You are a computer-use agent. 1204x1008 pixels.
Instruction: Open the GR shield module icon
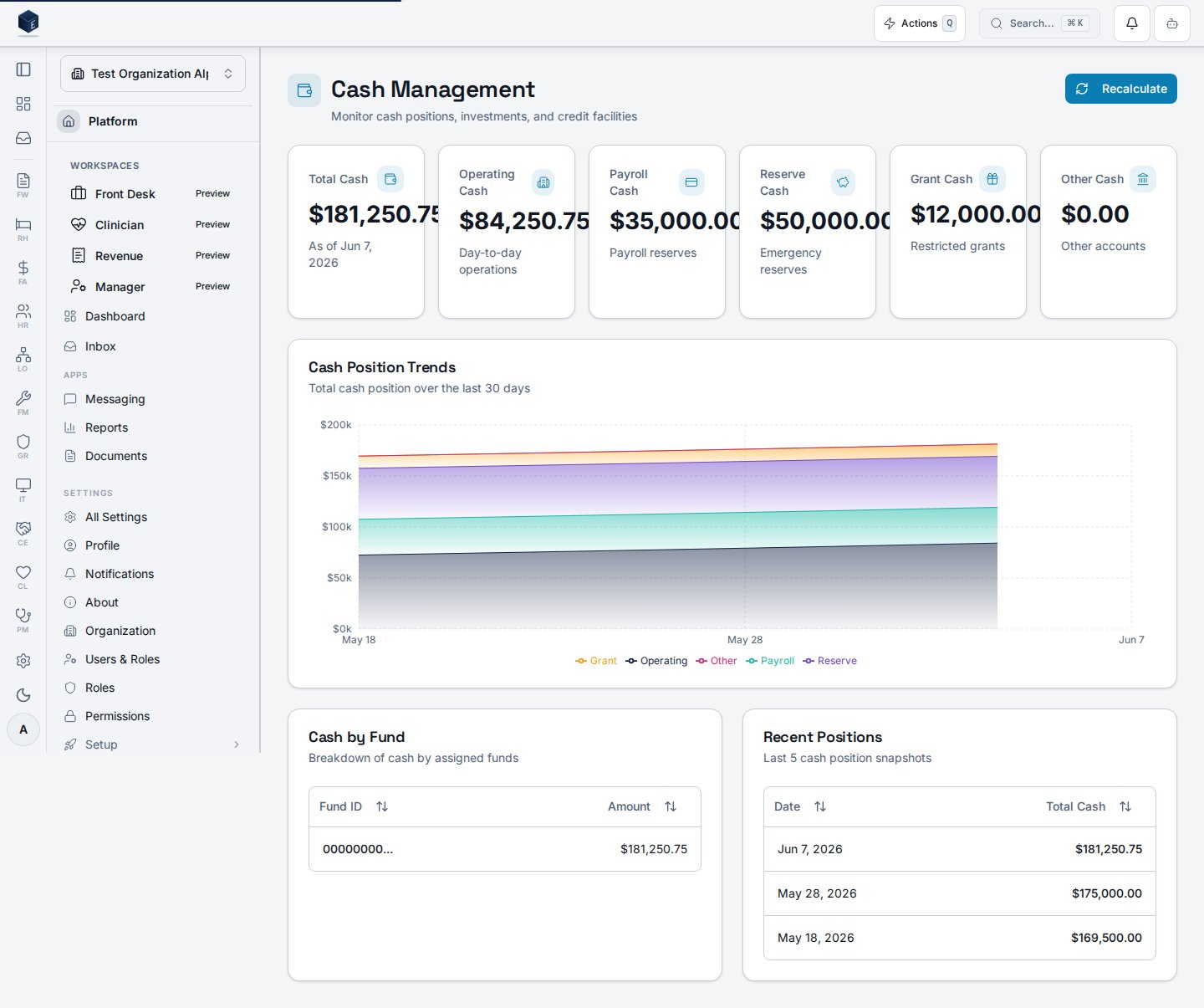pyautogui.click(x=23, y=446)
